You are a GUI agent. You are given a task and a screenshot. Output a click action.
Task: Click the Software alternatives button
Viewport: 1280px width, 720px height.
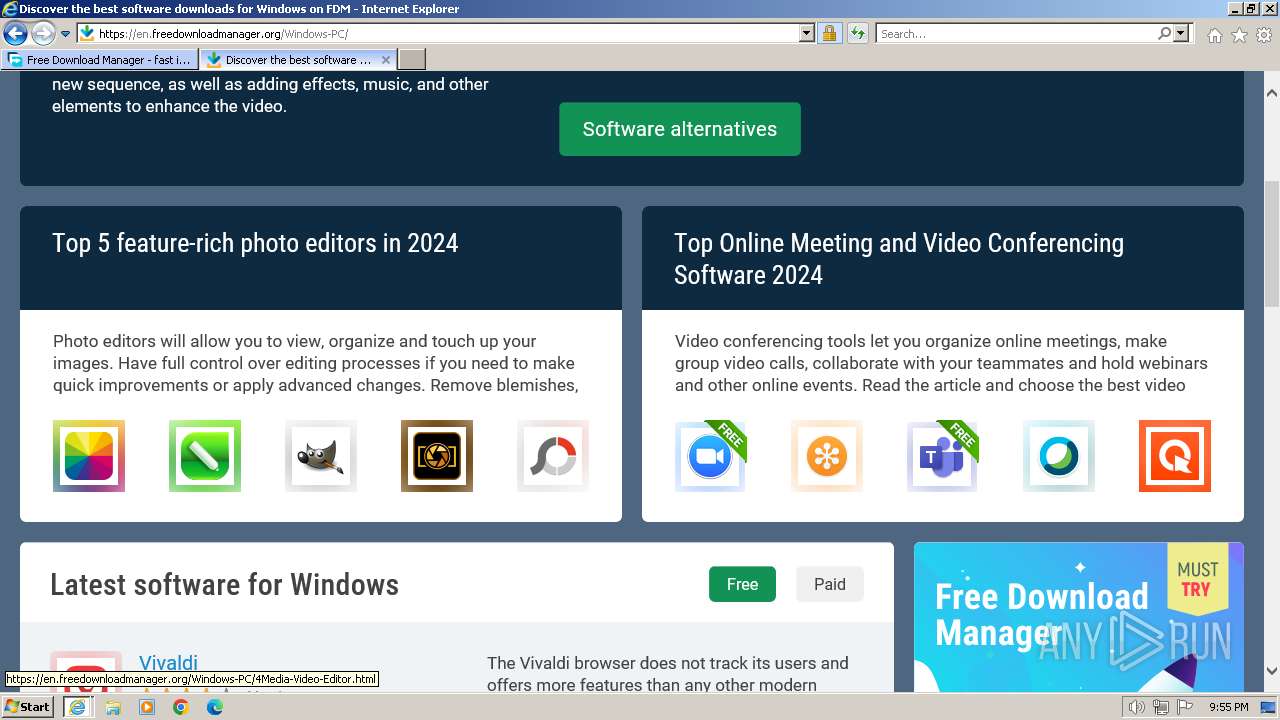(680, 129)
